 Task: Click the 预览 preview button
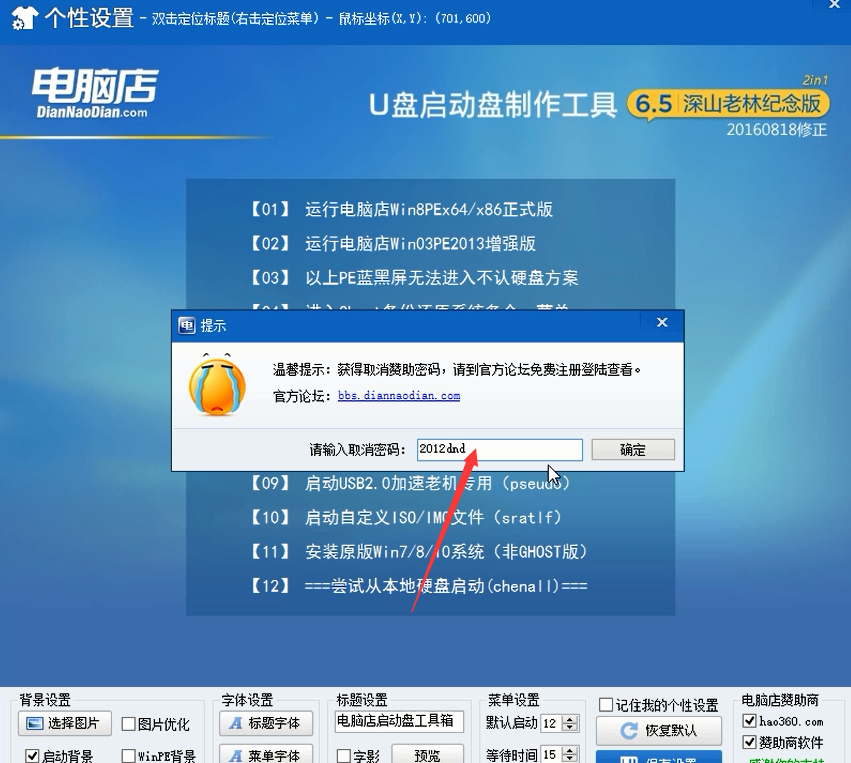pyautogui.click(x=427, y=754)
